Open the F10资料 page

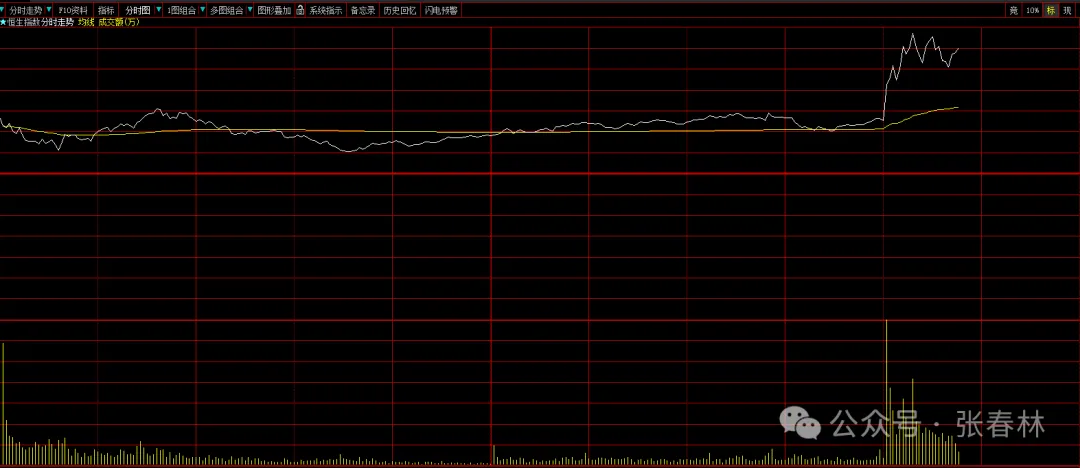(x=73, y=10)
